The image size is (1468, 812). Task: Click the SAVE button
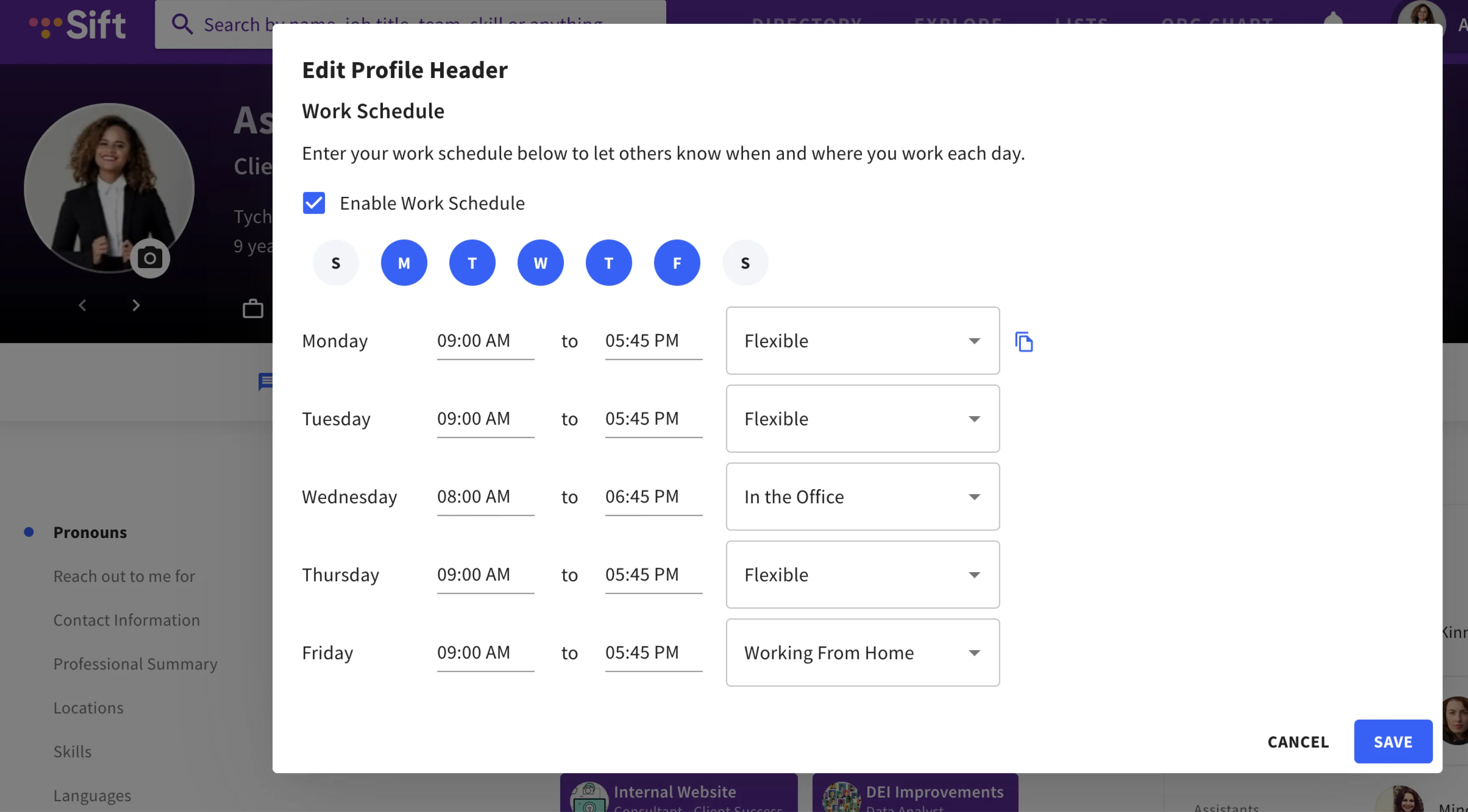click(1392, 742)
